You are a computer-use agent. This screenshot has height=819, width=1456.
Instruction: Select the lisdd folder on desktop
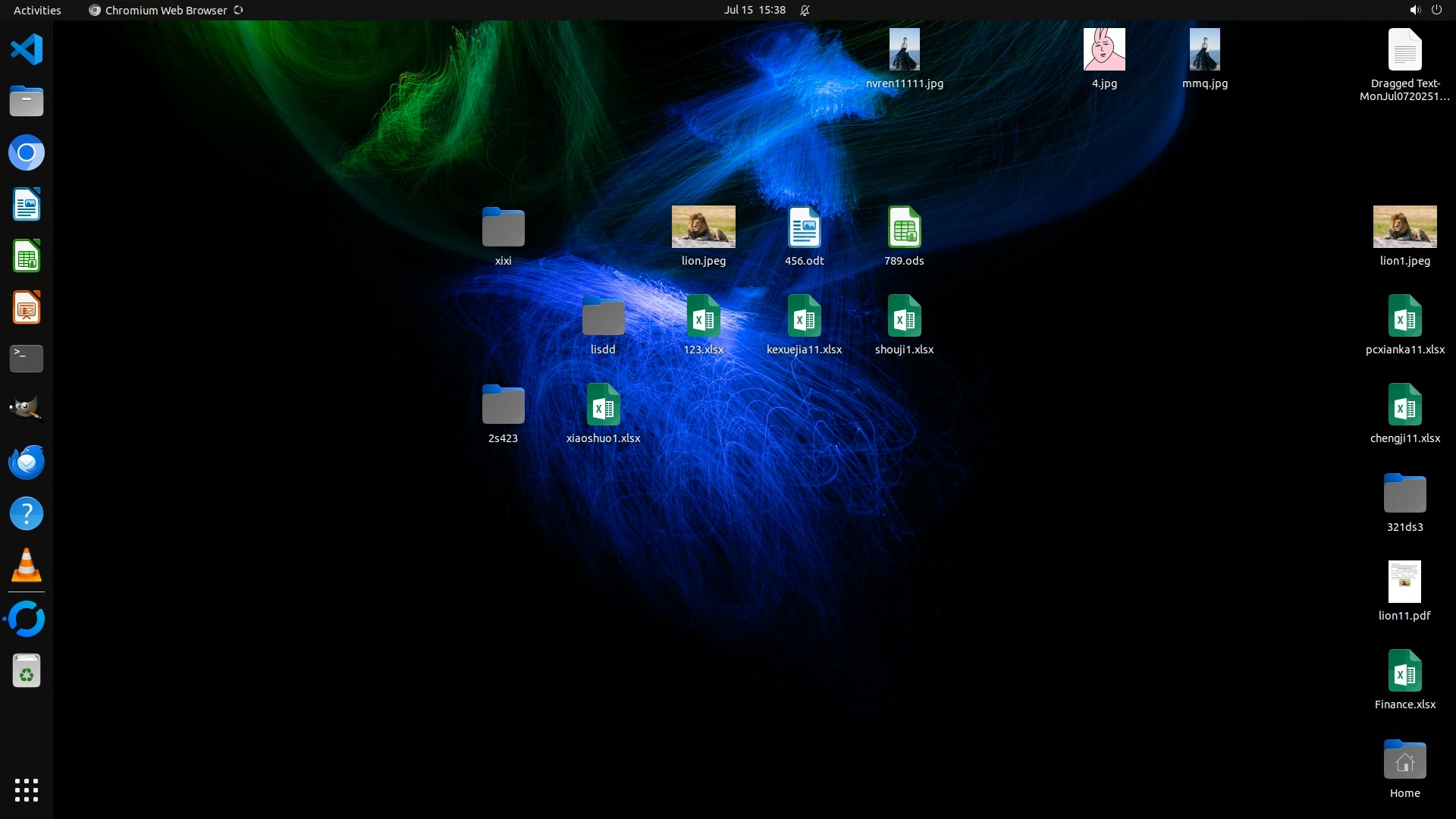(x=603, y=317)
